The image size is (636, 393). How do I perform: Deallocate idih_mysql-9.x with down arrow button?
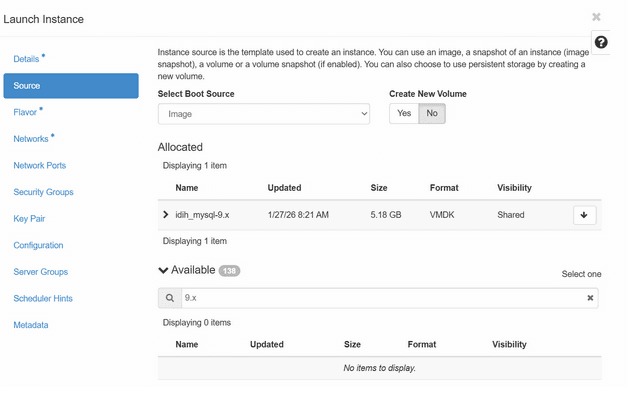click(x=584, y=215)
